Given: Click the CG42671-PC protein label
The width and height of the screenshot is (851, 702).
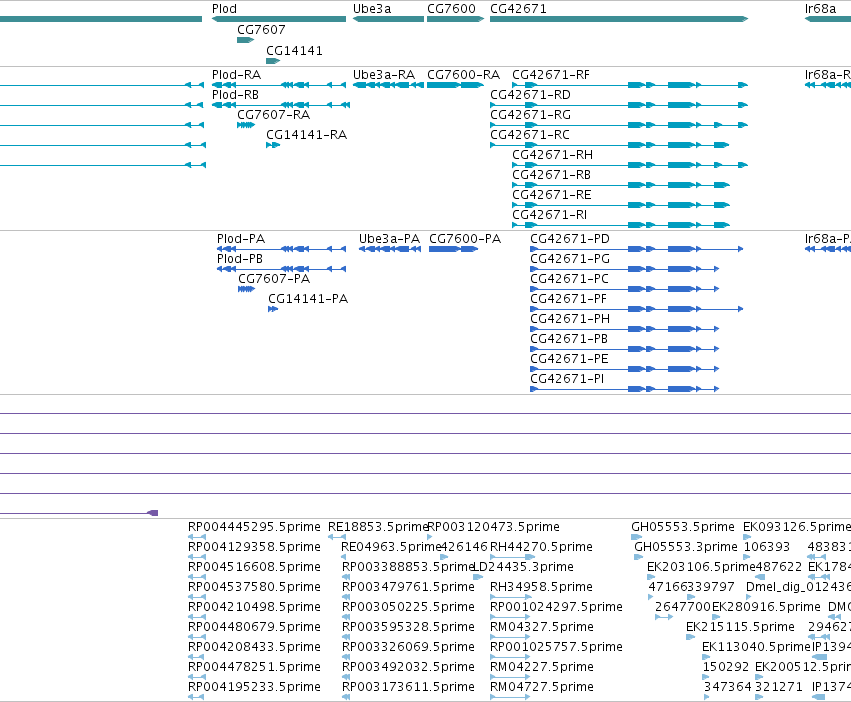Looking at the screenshot, I should [569, 279].
